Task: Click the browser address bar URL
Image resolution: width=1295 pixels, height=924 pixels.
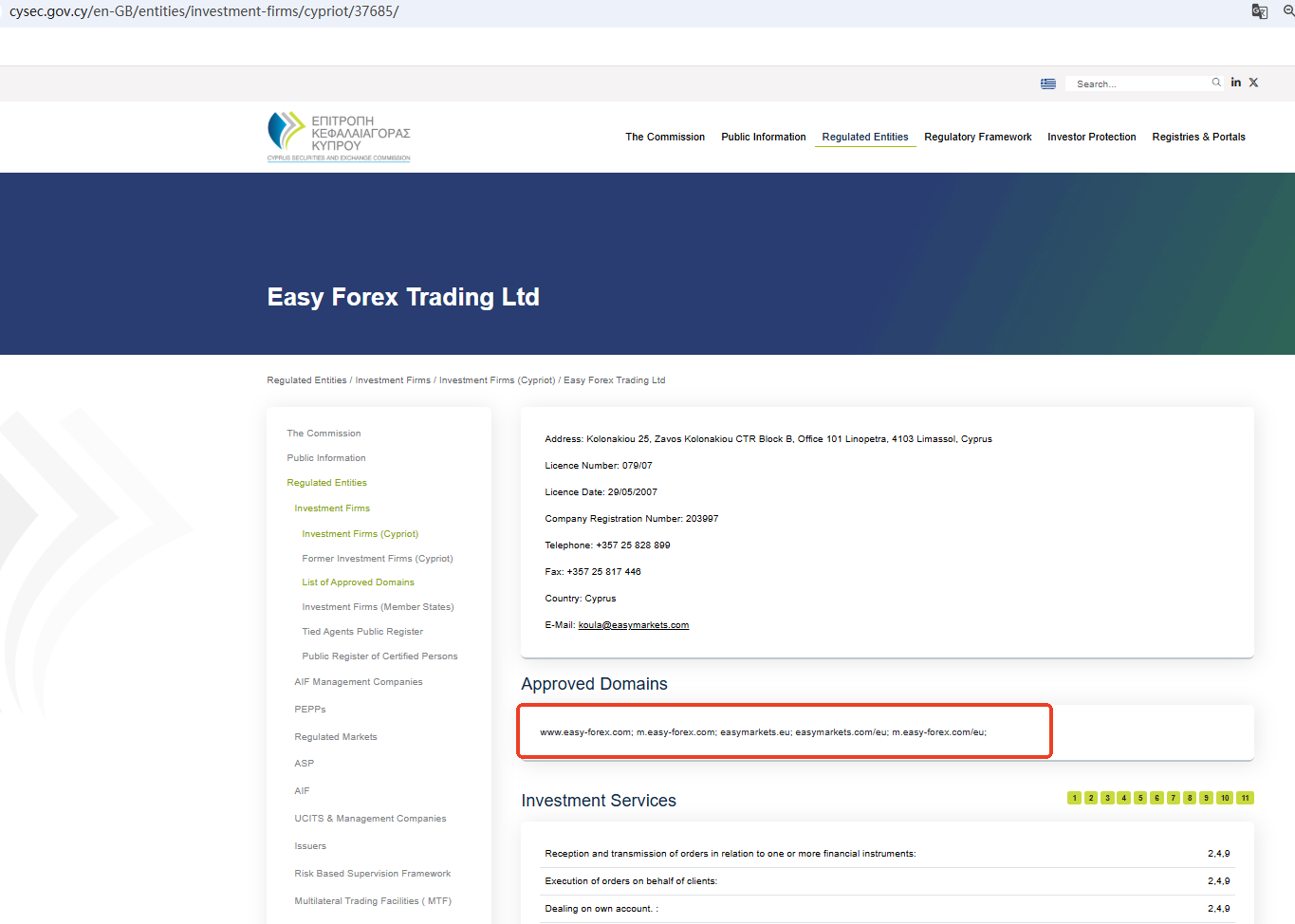Action: (204, 11)
